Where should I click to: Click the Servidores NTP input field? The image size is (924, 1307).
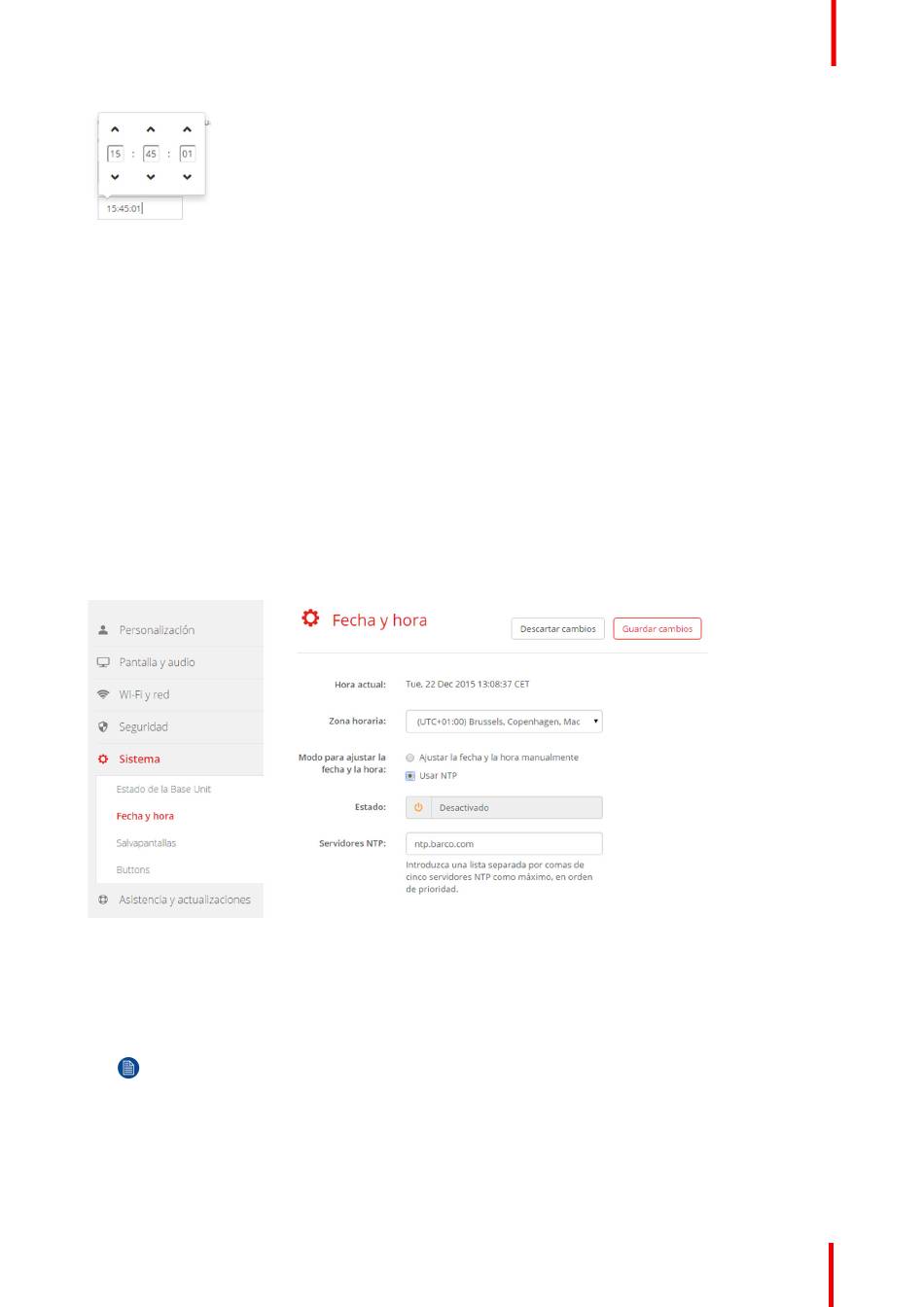pos(504,844)
